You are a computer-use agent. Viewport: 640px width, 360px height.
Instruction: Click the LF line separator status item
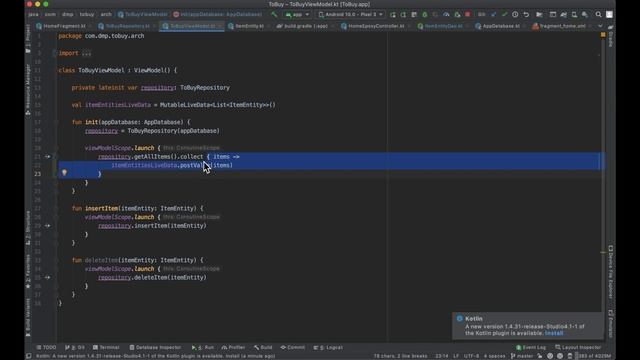[456, 356]
